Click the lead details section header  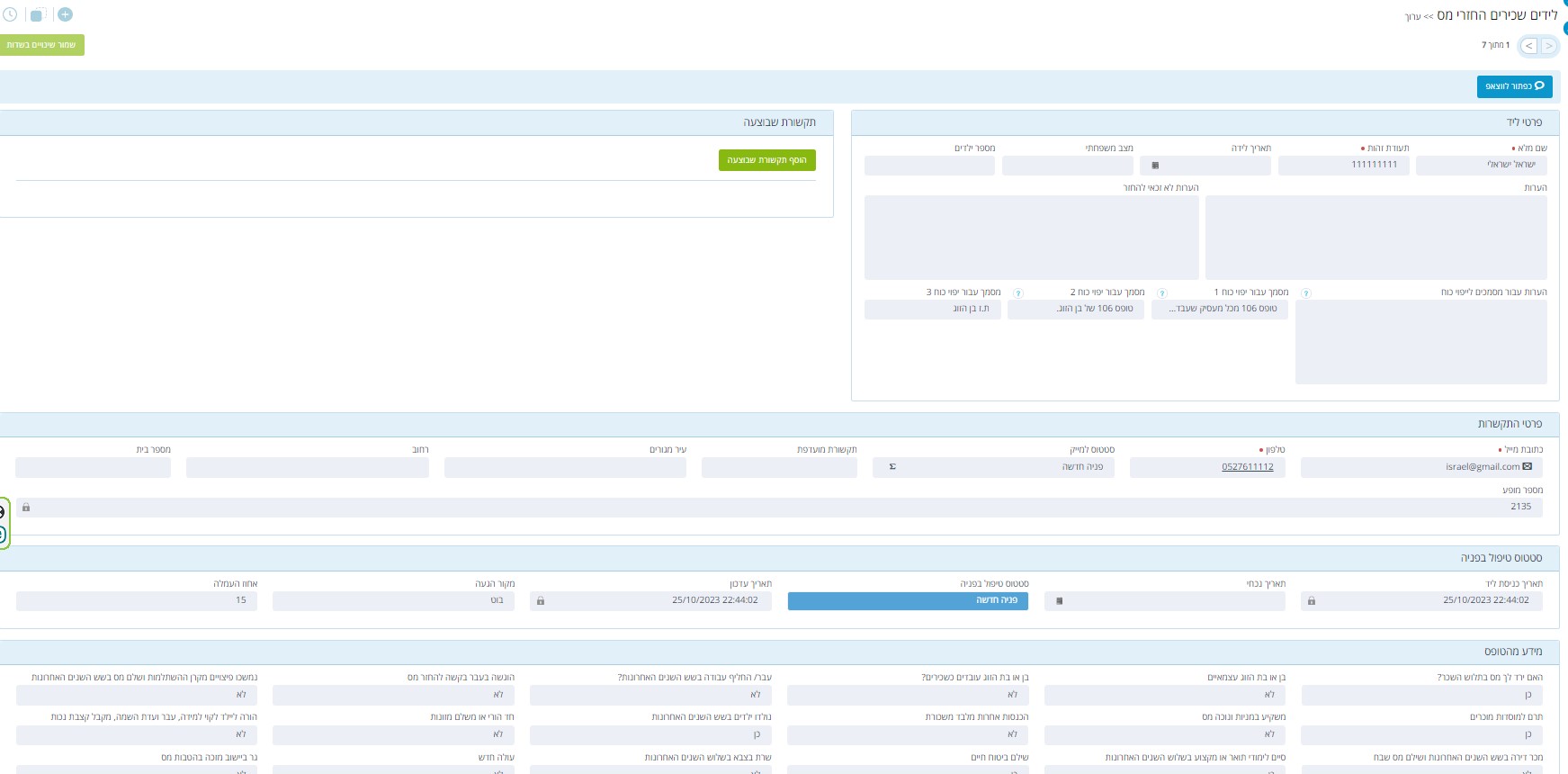click(x=1205, y=122)
